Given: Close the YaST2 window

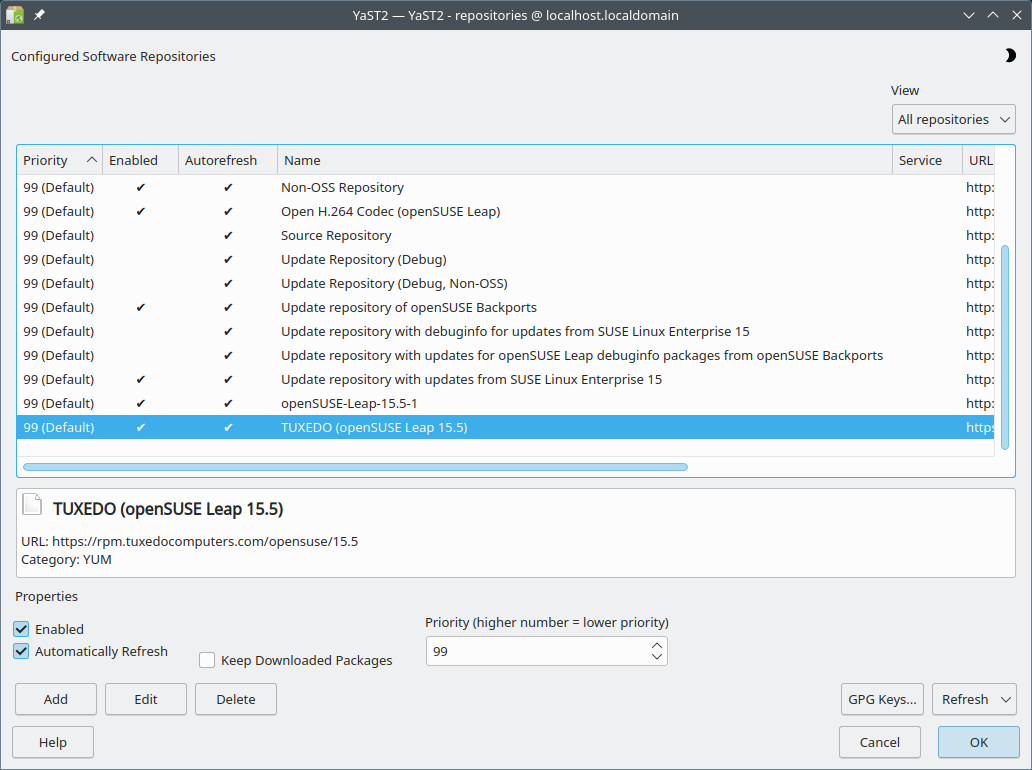Looking at the screenshot, I should 1017,14.
